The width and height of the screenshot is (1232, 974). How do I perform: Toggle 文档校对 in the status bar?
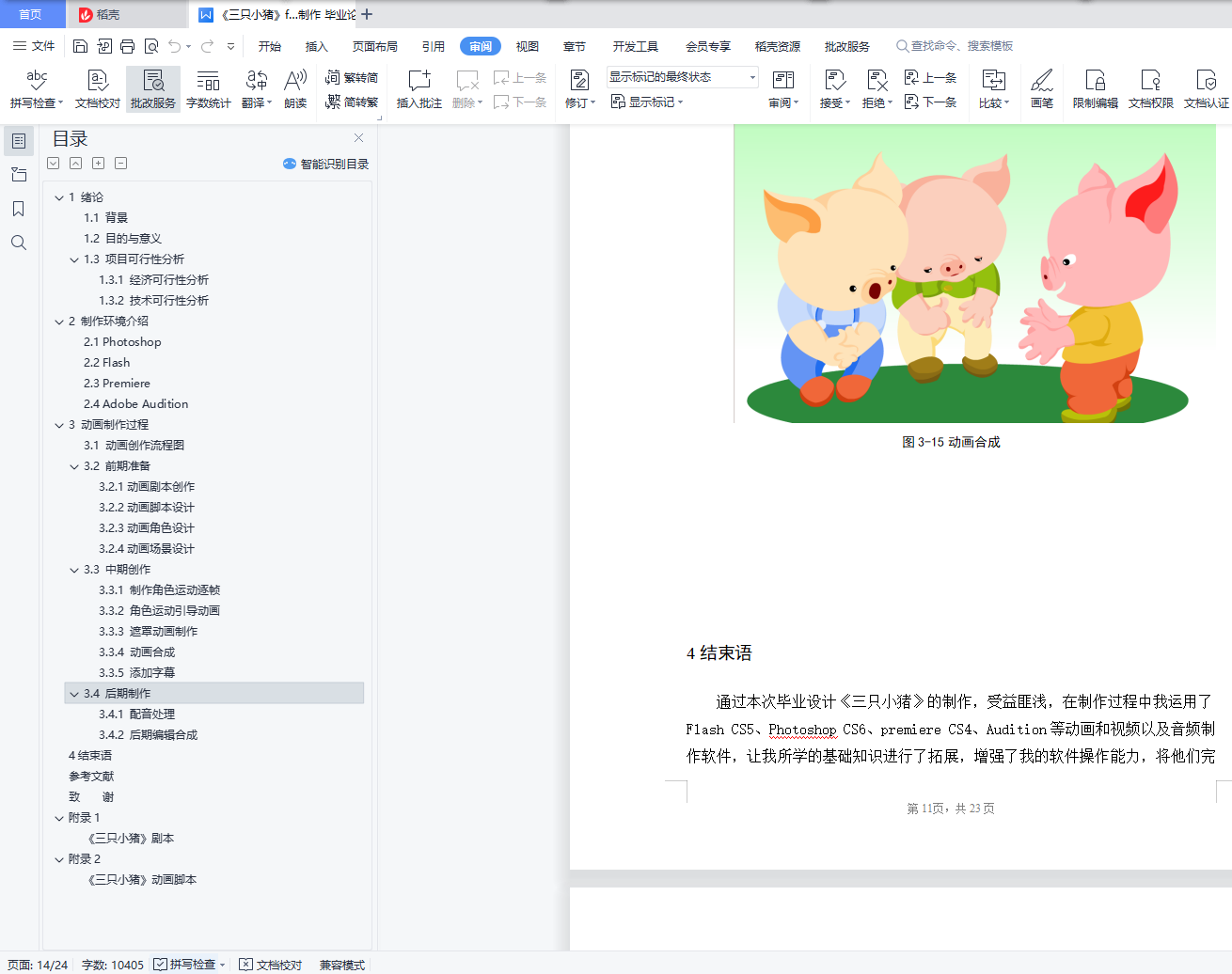tap(271, 965)
